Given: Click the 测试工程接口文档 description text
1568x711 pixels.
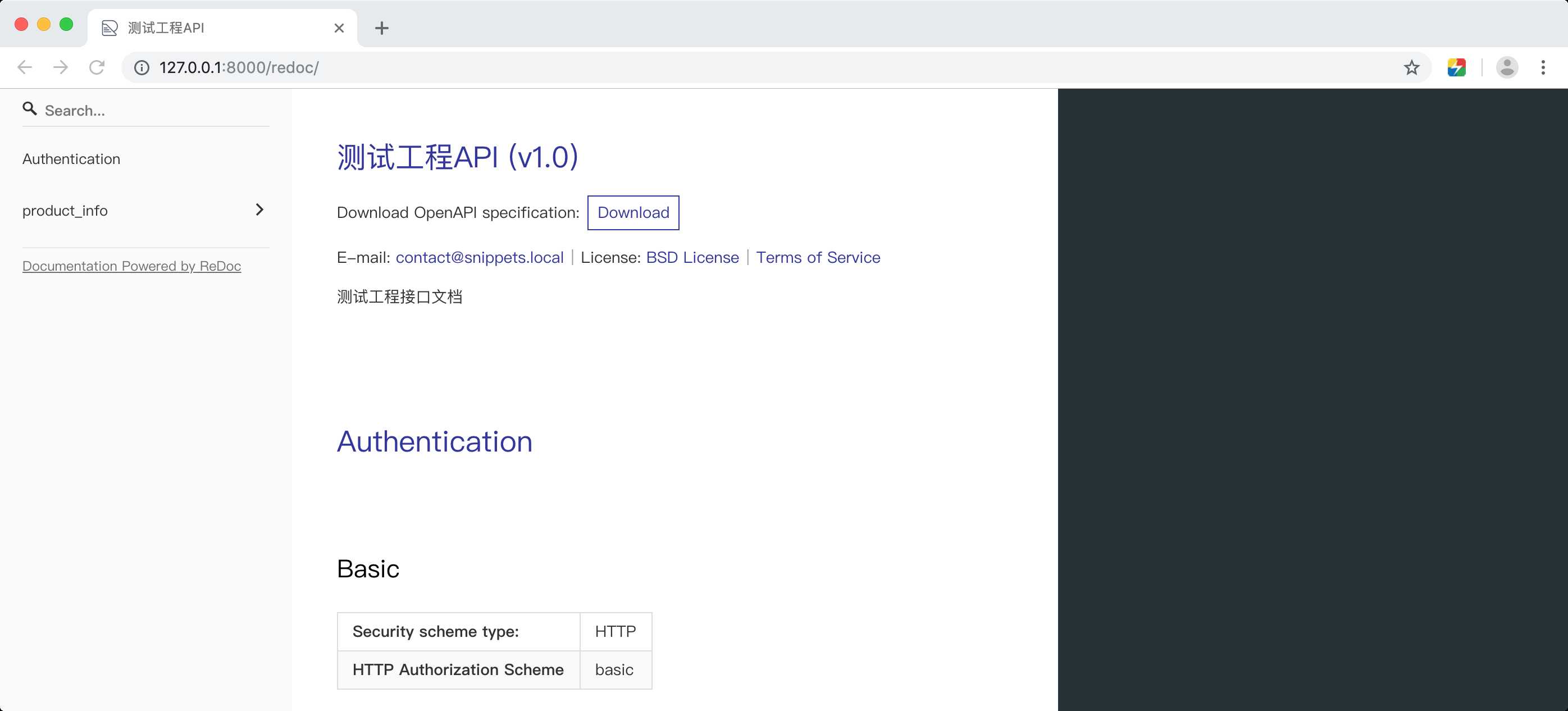Looking at the screenshot, I should tap(400, 297).
